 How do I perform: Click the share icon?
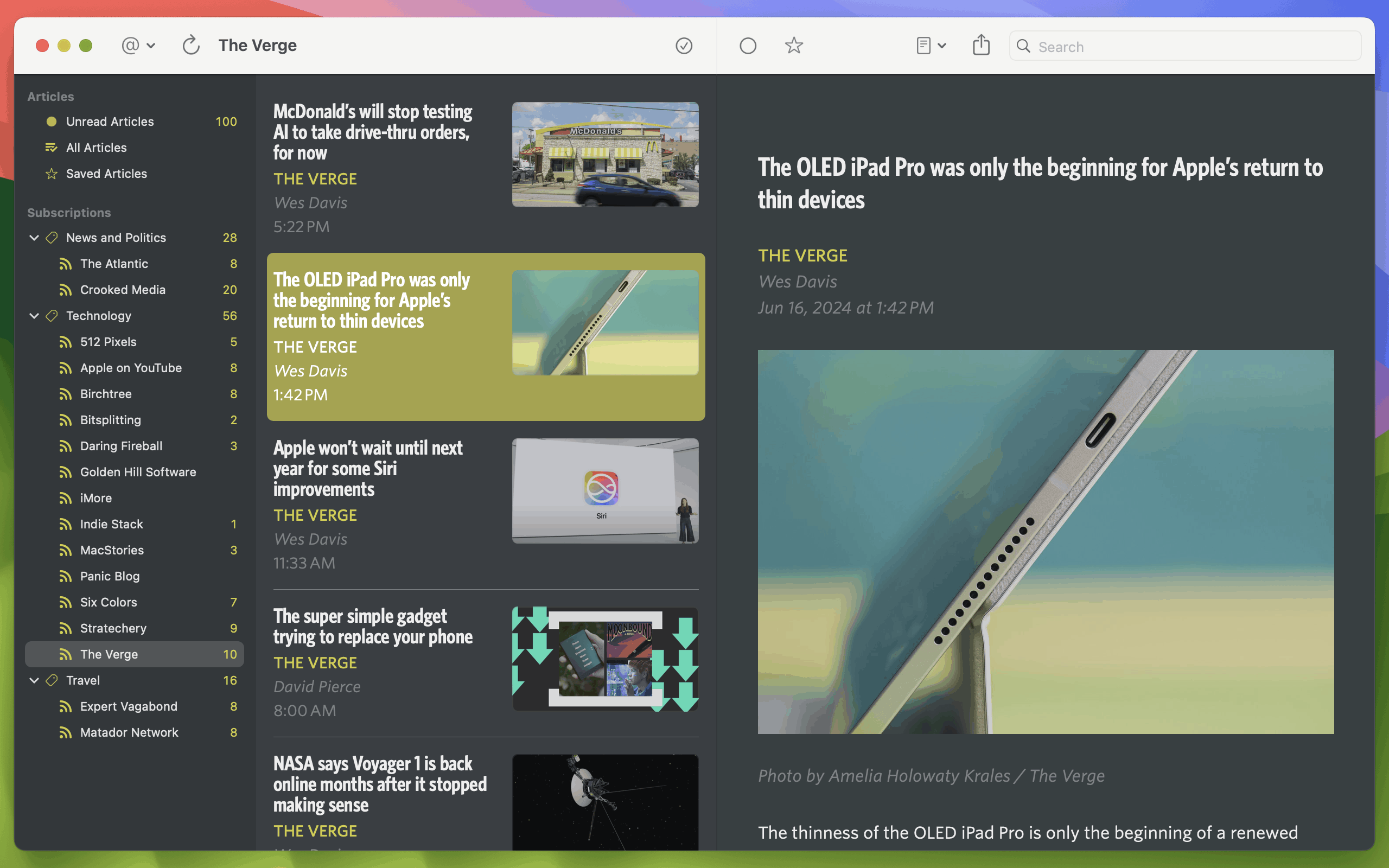982,45
